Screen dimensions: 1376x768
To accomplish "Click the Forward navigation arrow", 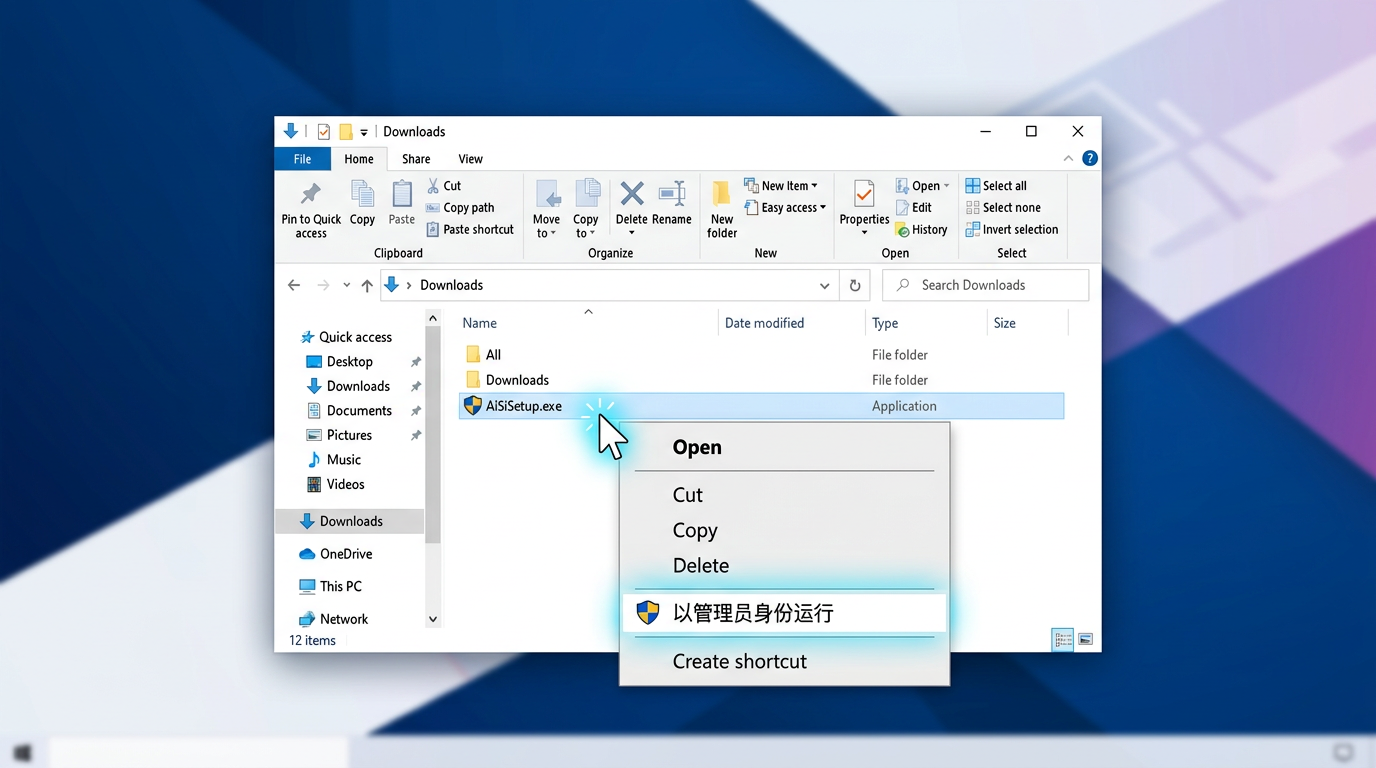I will tap(323, 285).
